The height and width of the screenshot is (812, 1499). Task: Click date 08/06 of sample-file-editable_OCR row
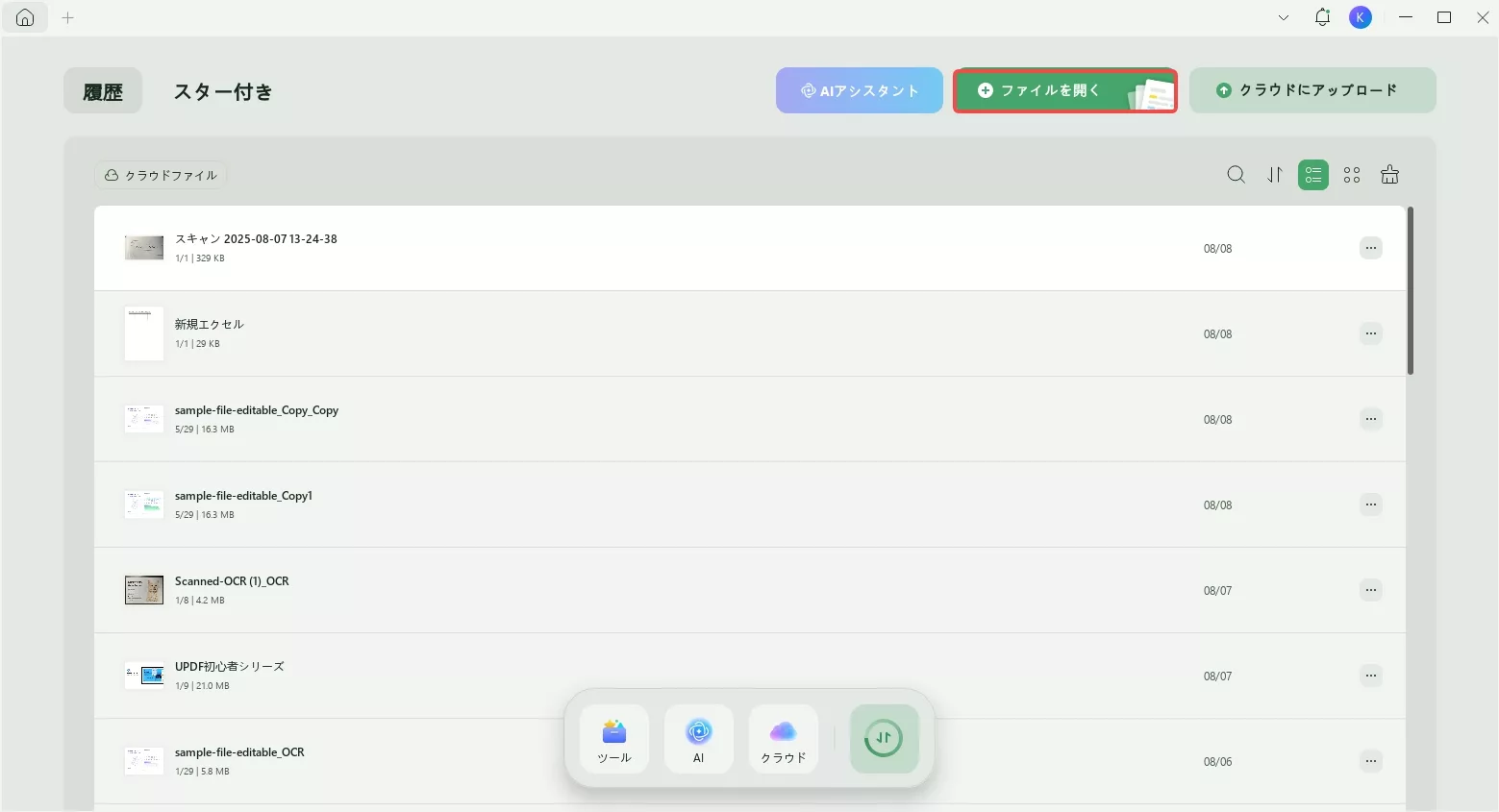[1217, 762]
